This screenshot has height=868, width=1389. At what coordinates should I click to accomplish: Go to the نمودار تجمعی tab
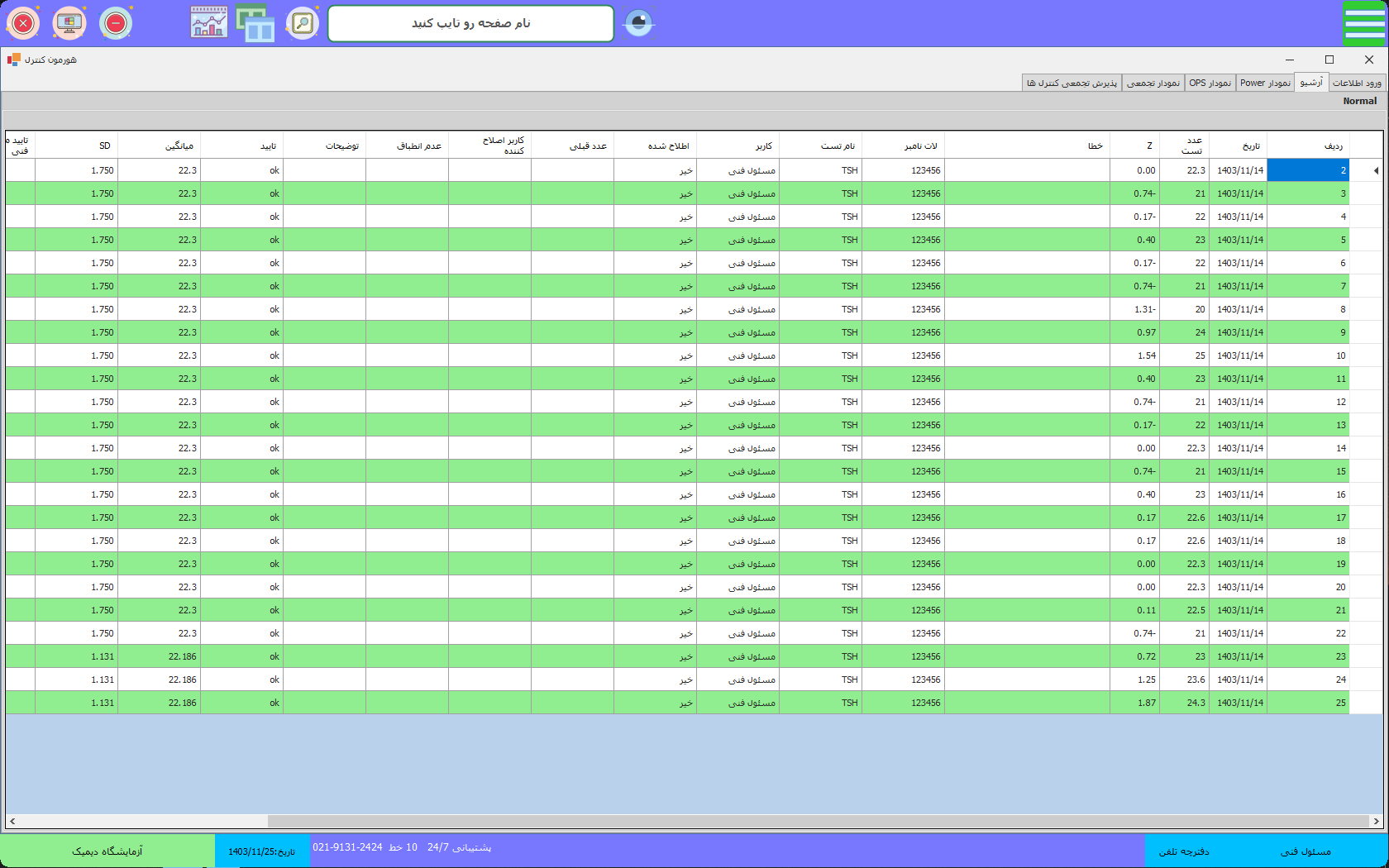1153,83
